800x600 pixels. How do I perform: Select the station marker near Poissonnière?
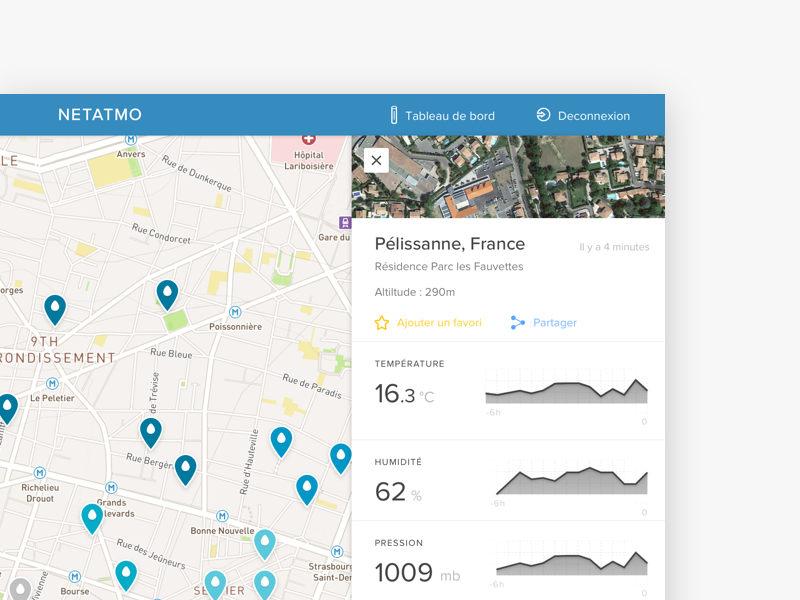pos(167,292)
